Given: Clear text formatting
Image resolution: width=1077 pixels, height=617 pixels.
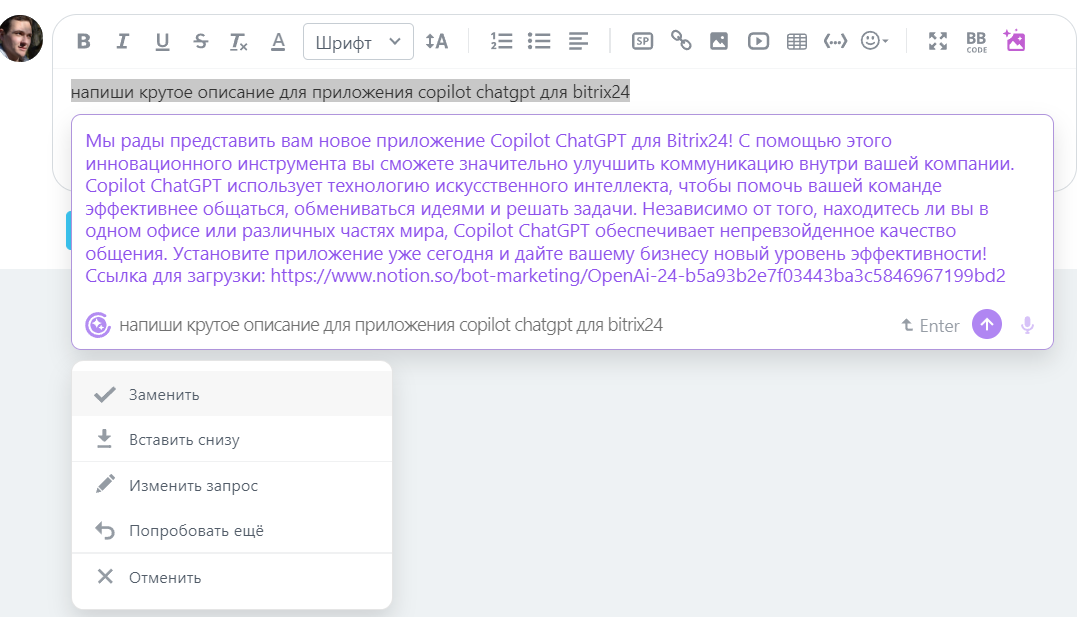Looking at the screenshot, I should (x=239, y=41).
